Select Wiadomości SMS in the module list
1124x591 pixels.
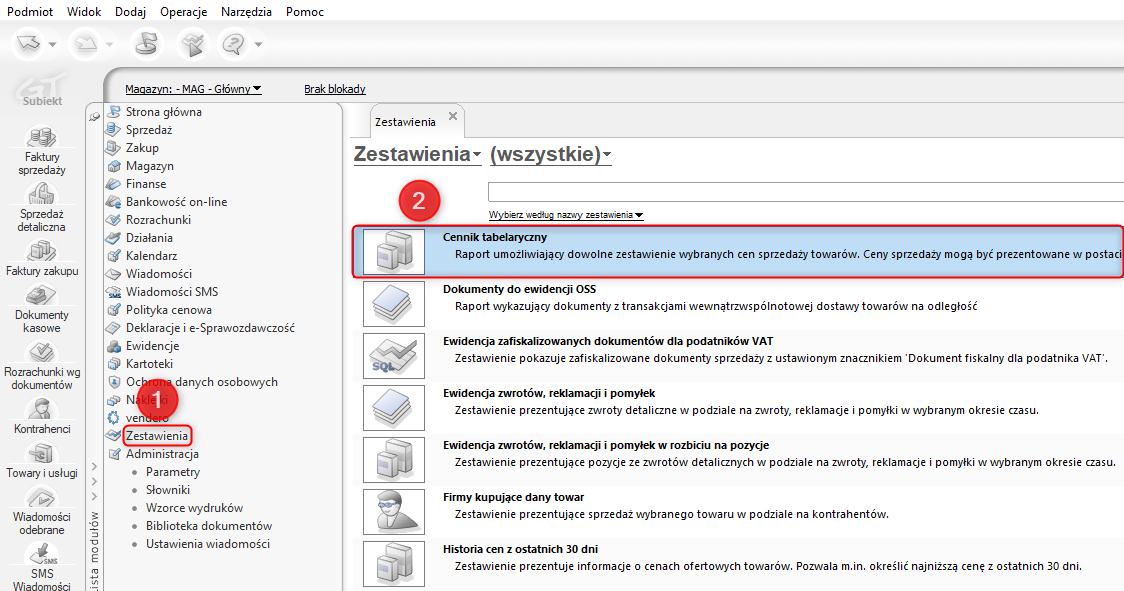pyautogui.click(x=172, y=292)
